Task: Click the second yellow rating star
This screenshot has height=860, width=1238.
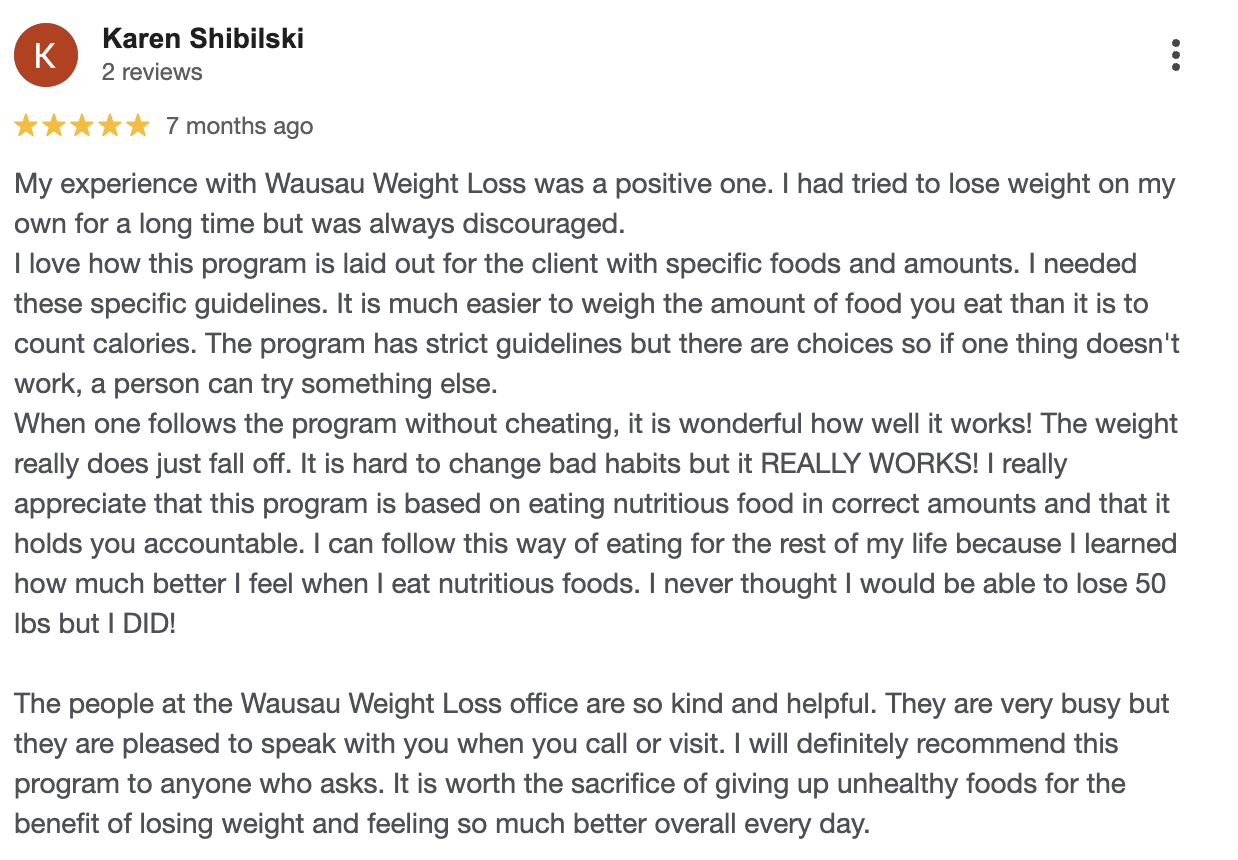Action: click(x=54, y=126)
